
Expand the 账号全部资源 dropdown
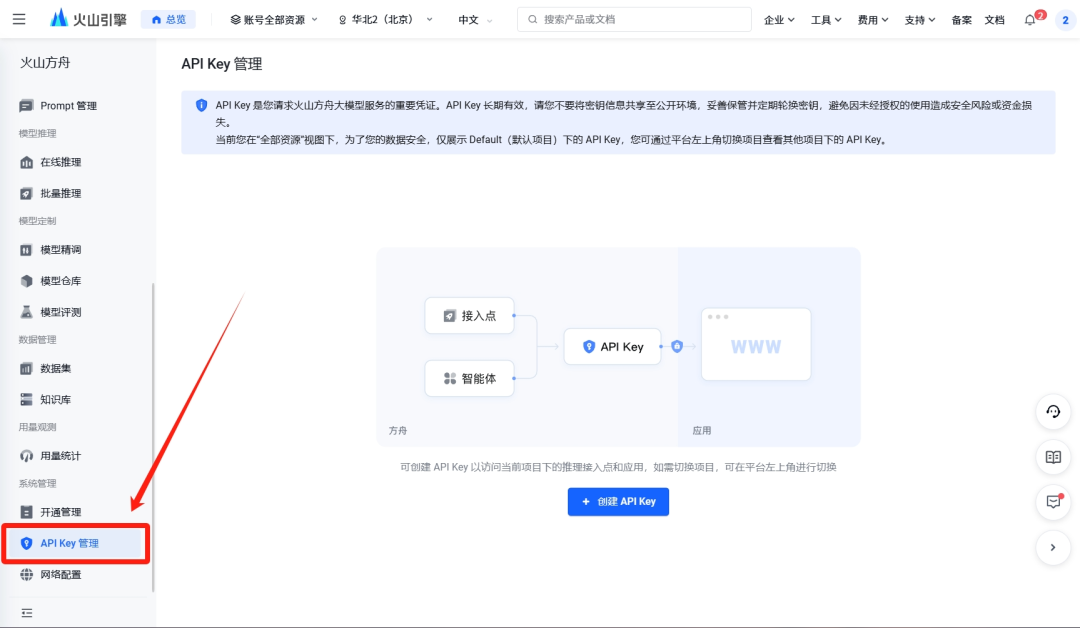tap(272, 17)
